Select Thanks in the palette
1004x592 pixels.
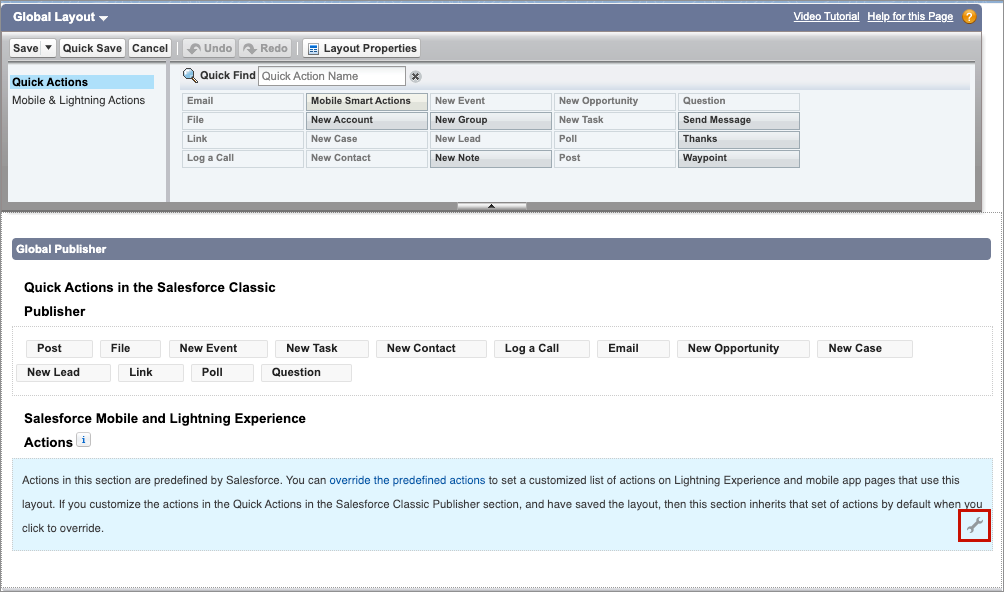[x=739, y=139]
